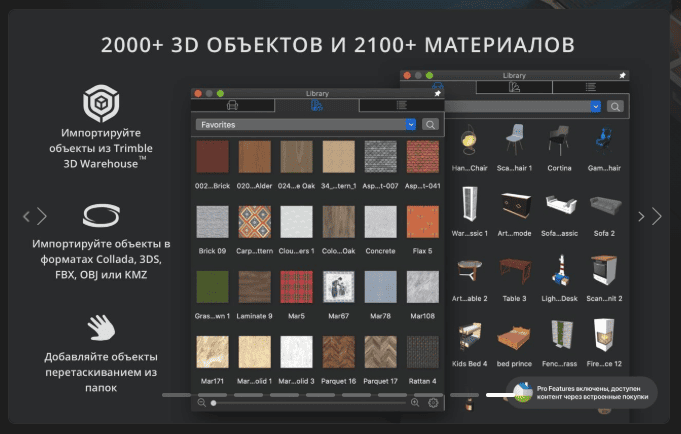Choose the Laminate 9 material
Viewport: 681px width, 434px height.
[255, 287]
